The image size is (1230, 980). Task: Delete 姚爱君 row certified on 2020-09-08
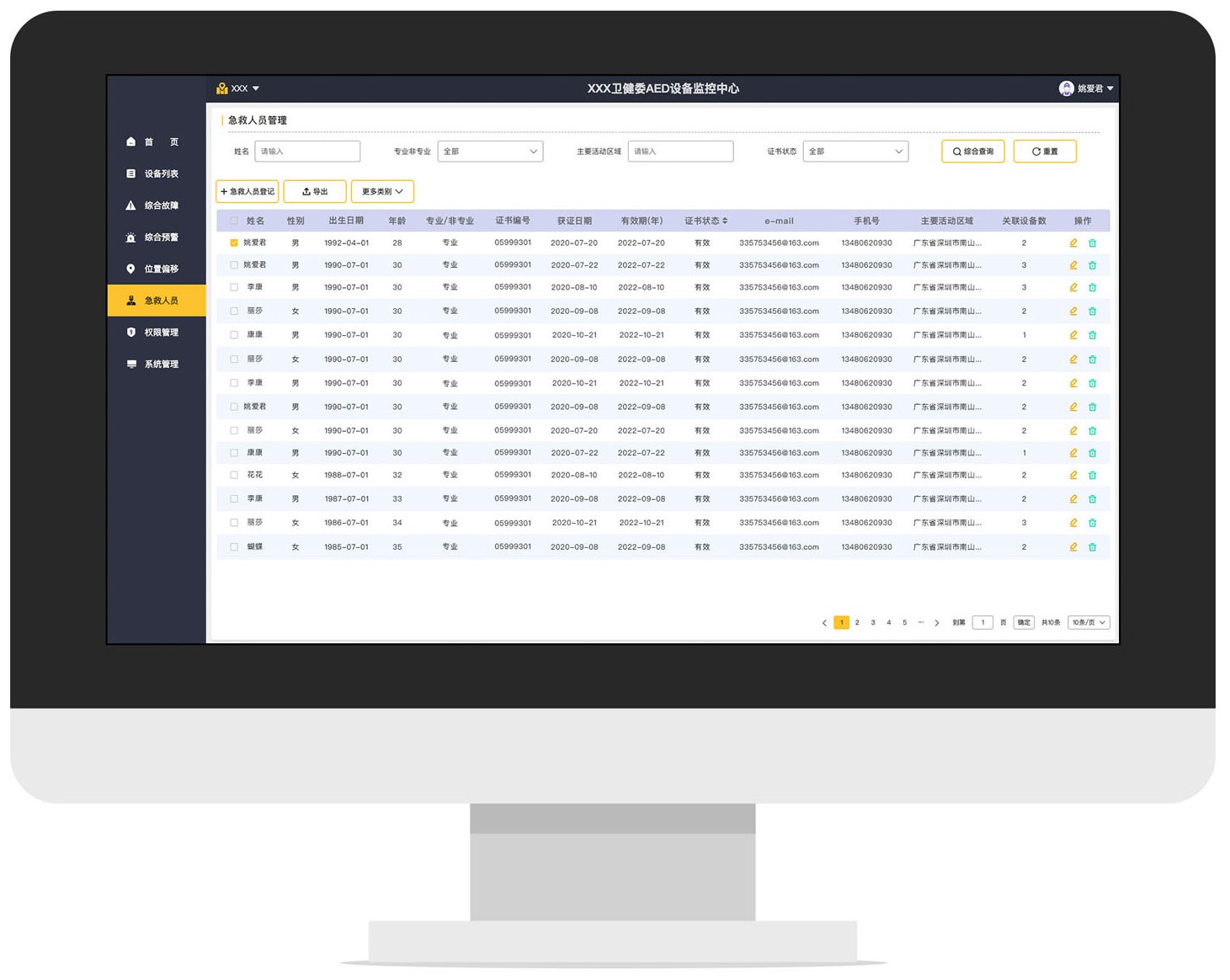point(1093,407)
